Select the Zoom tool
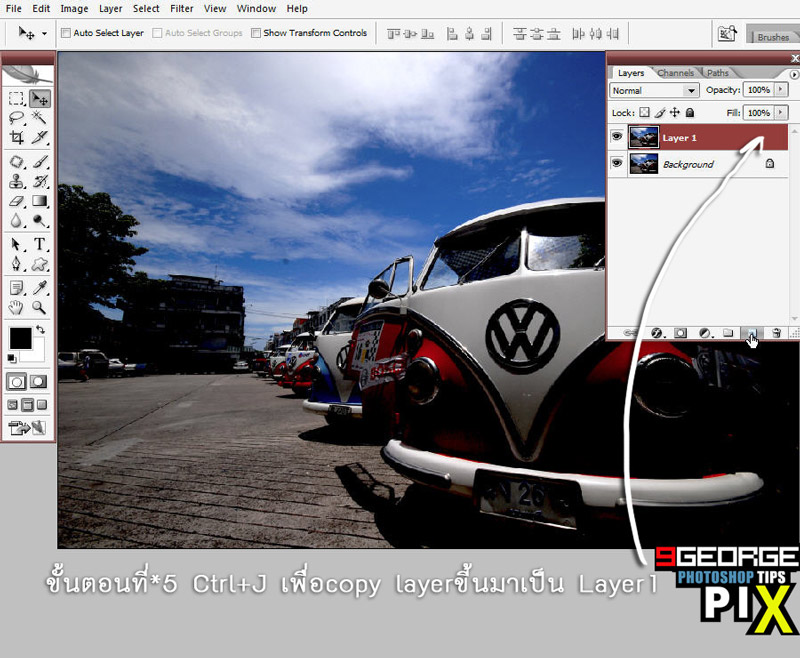Screen dimensions: 800x658 point(39,308)
